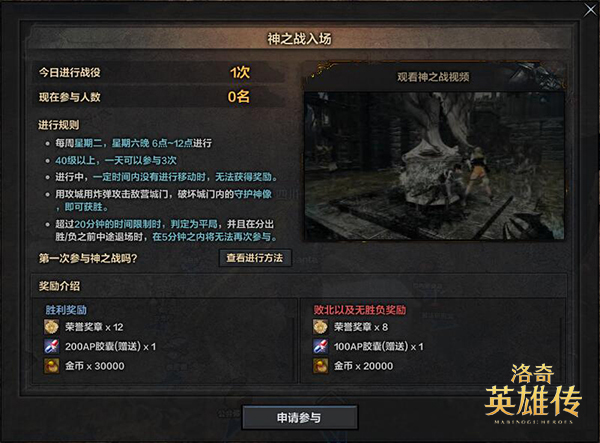Click the 观看神之战视频 header label
The height and width of the screenshot is (443, 600).
433,77
